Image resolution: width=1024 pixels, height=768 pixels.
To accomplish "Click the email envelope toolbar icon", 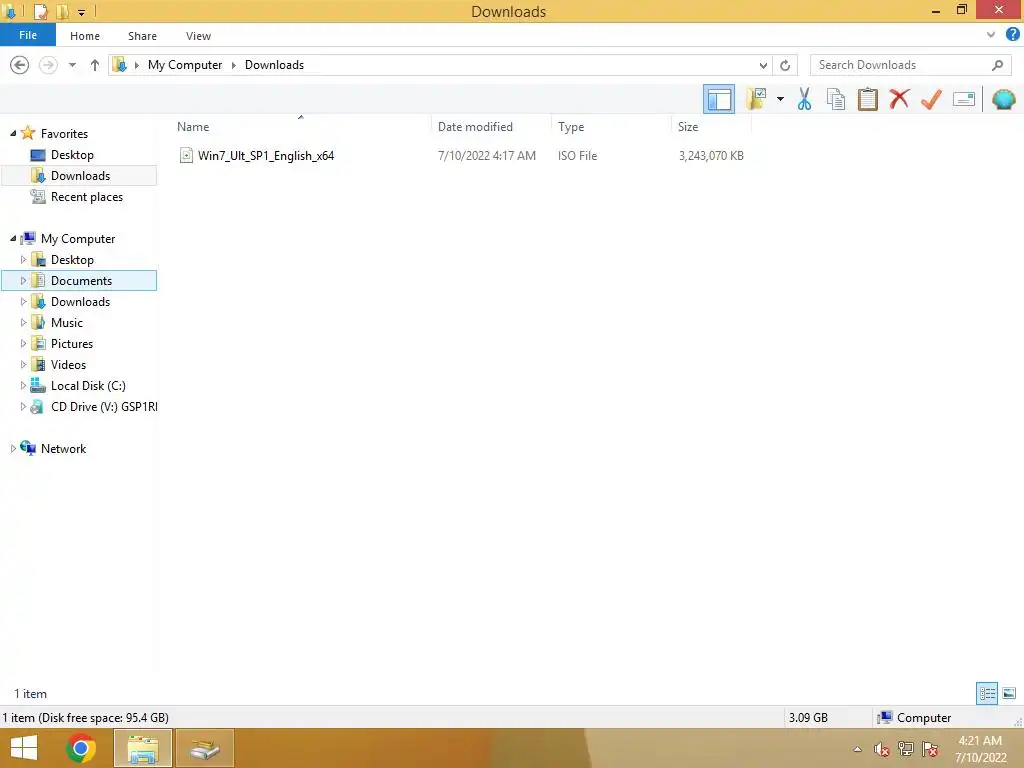I will tap(963, 99).
